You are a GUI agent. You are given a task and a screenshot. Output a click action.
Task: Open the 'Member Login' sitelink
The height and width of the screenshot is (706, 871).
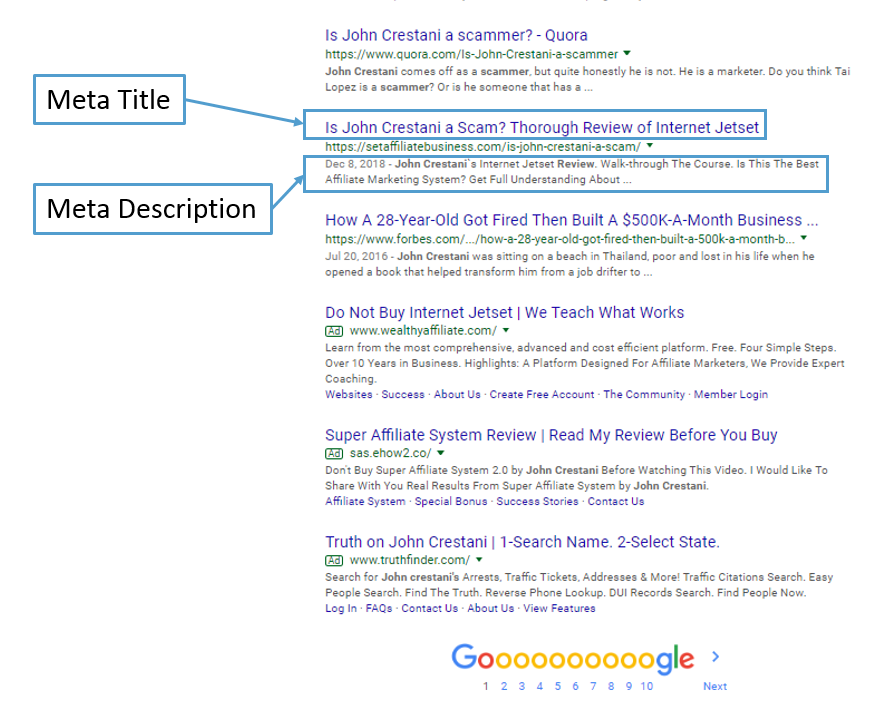pyautogui.click(x=730, y=394)
